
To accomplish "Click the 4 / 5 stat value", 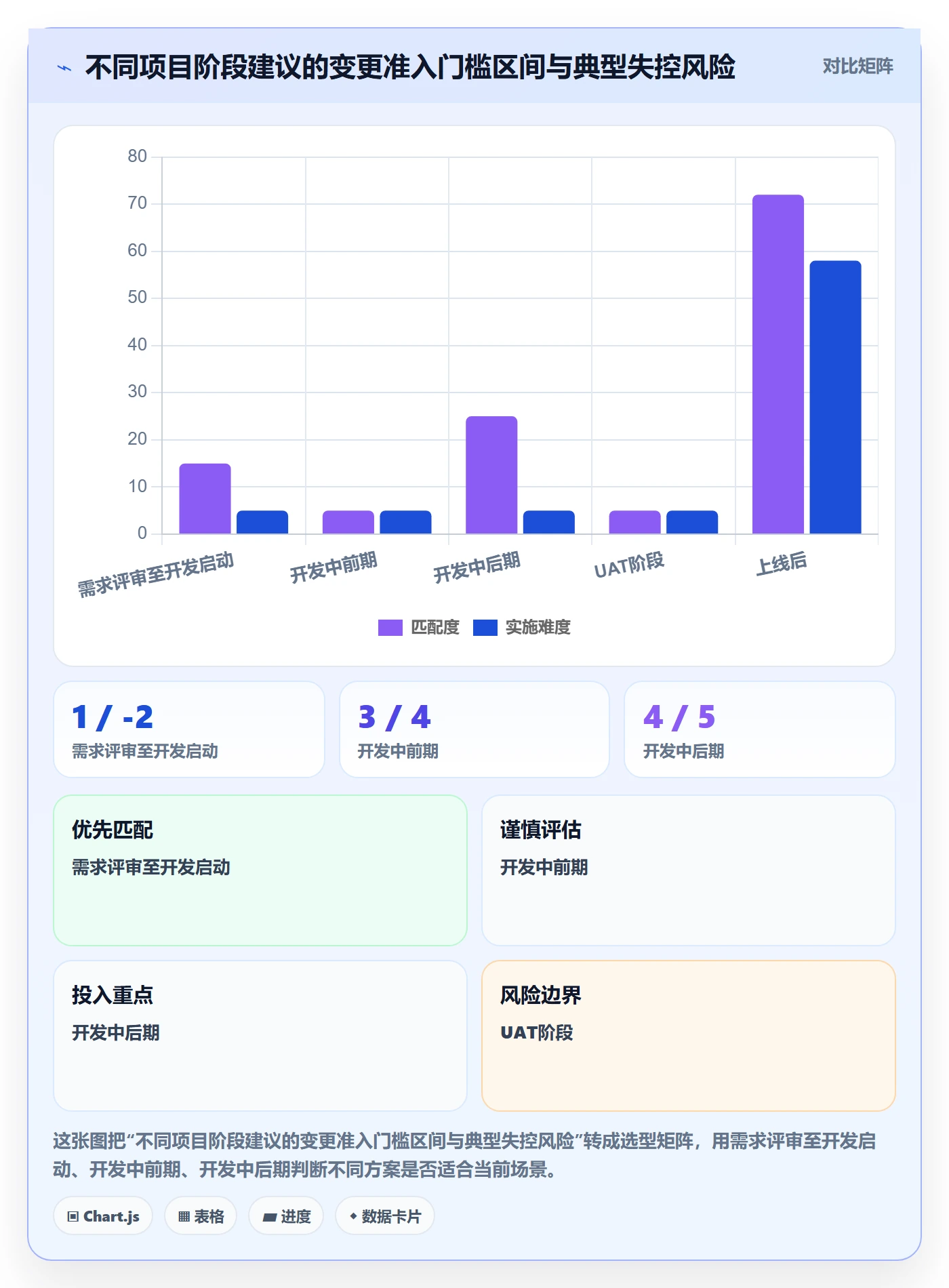I will [679, 717].
